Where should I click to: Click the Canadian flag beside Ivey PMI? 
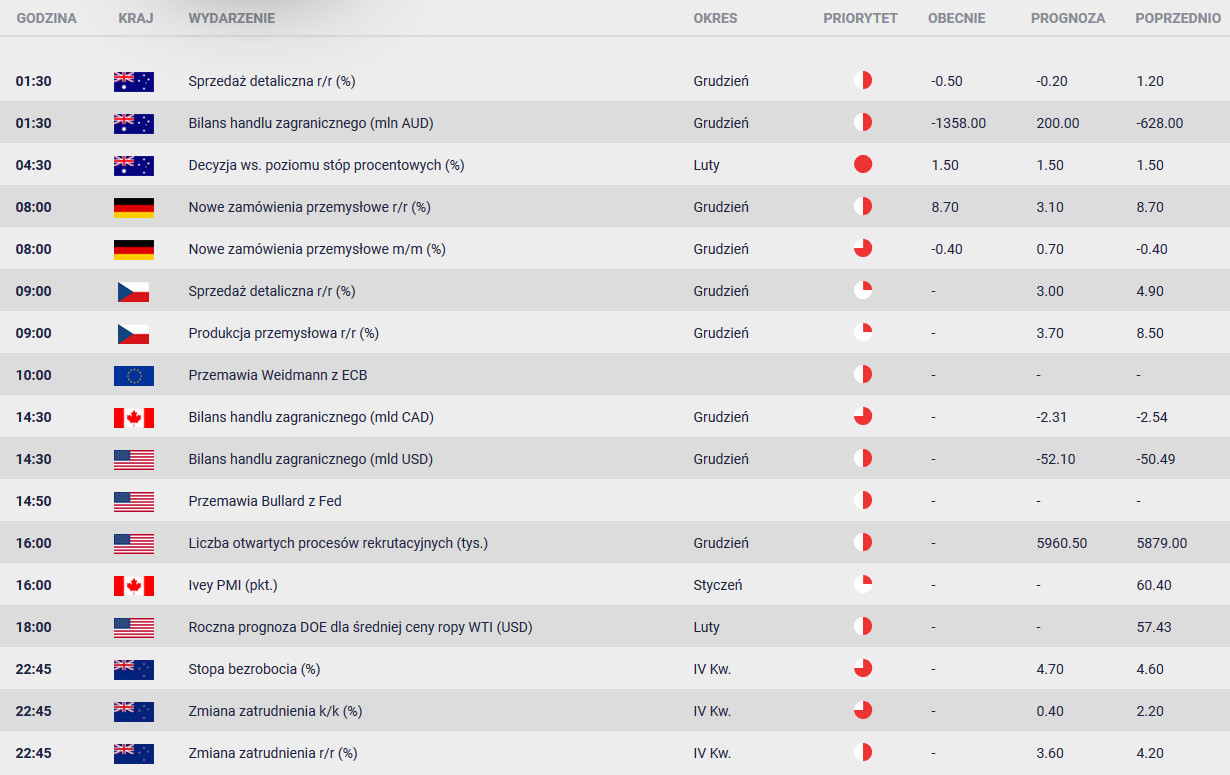point(134,585)
